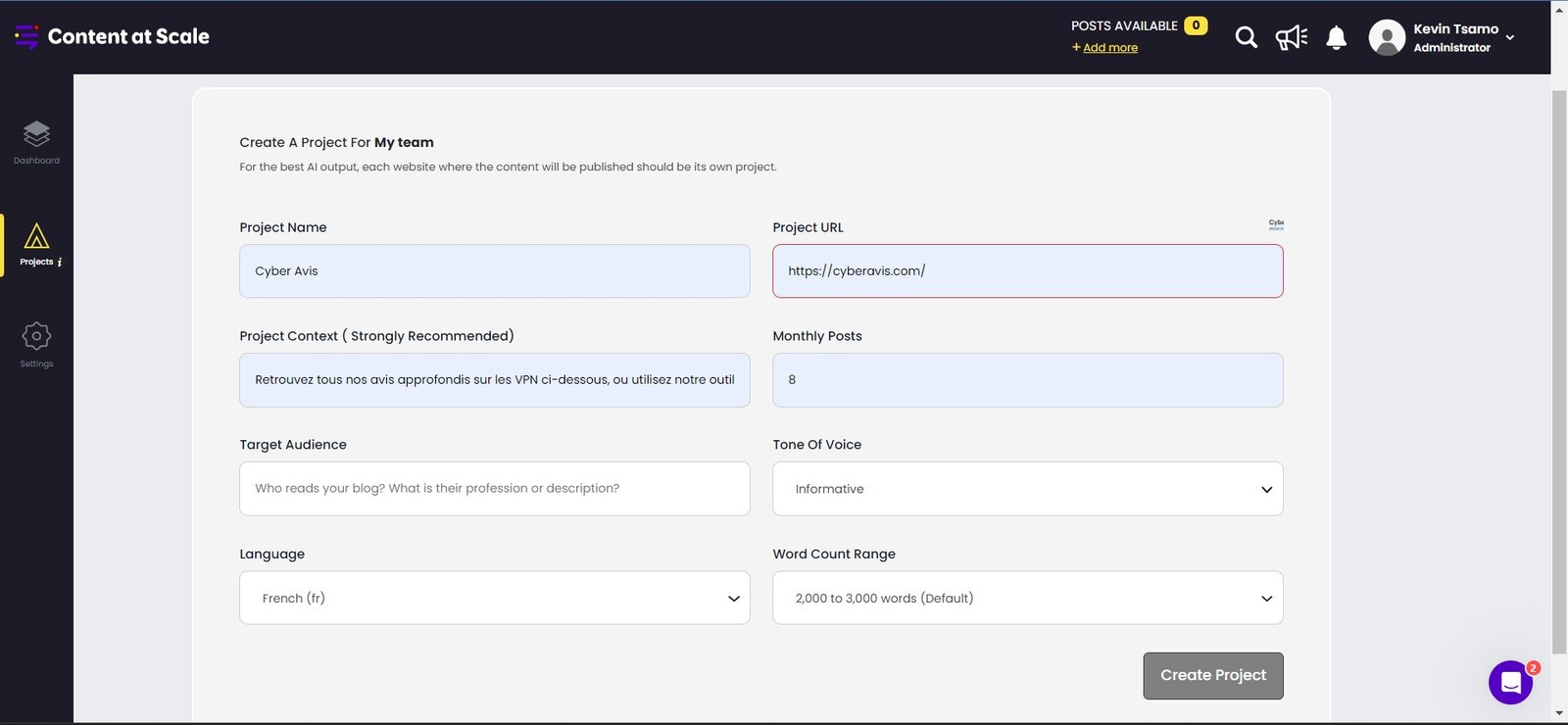Viewport: 1568px width, 725px height.
Task: Focus the Project URL field
Action: (1028, 270)
